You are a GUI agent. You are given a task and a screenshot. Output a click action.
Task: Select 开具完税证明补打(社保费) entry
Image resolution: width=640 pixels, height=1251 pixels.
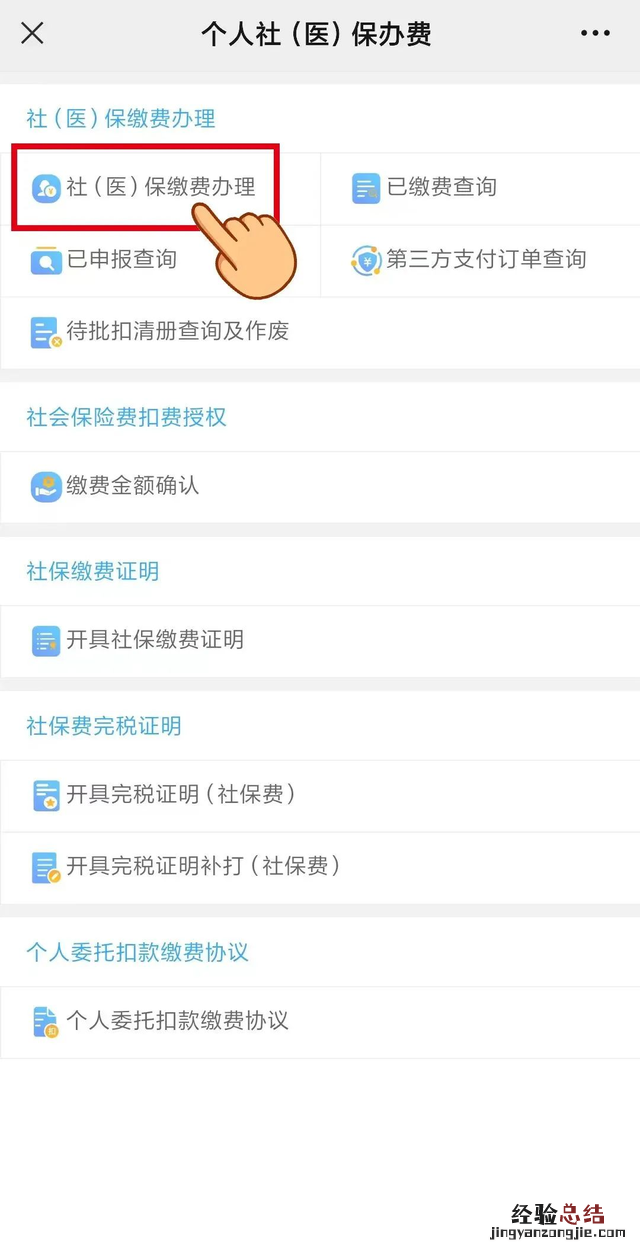coord(203,867)
